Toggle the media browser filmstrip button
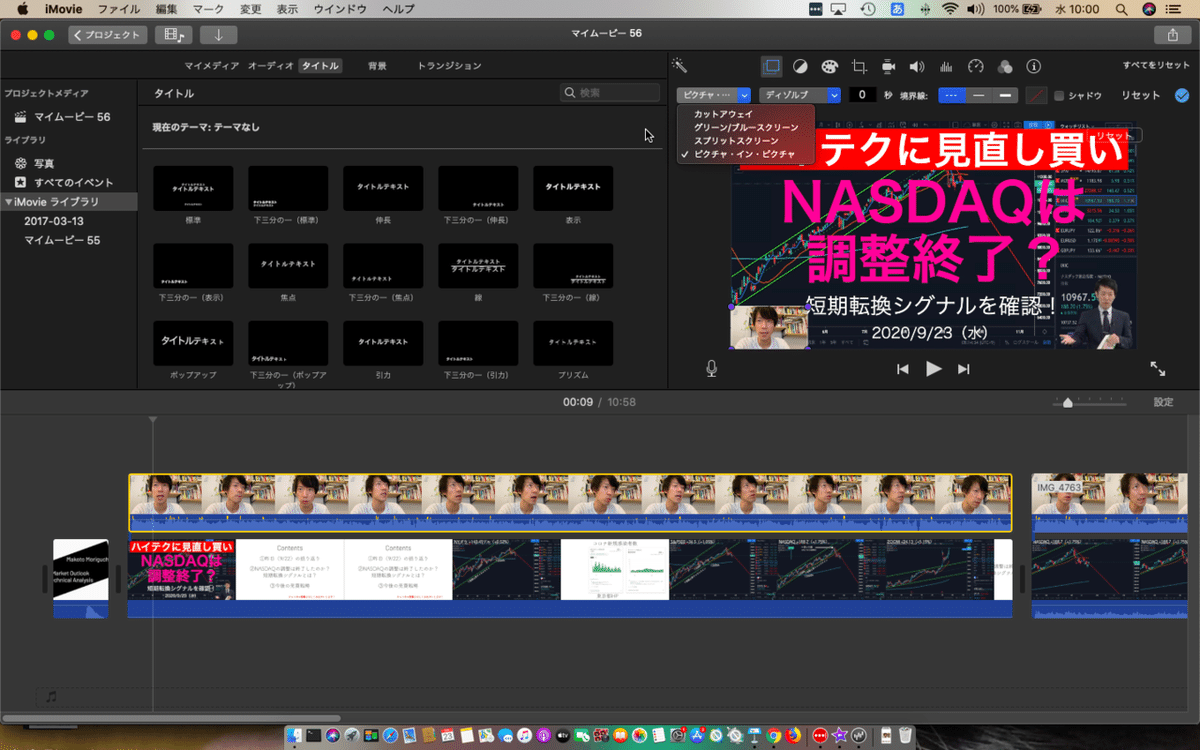The width and height of the screenshot is (1200, 750). tap(174, 35)
